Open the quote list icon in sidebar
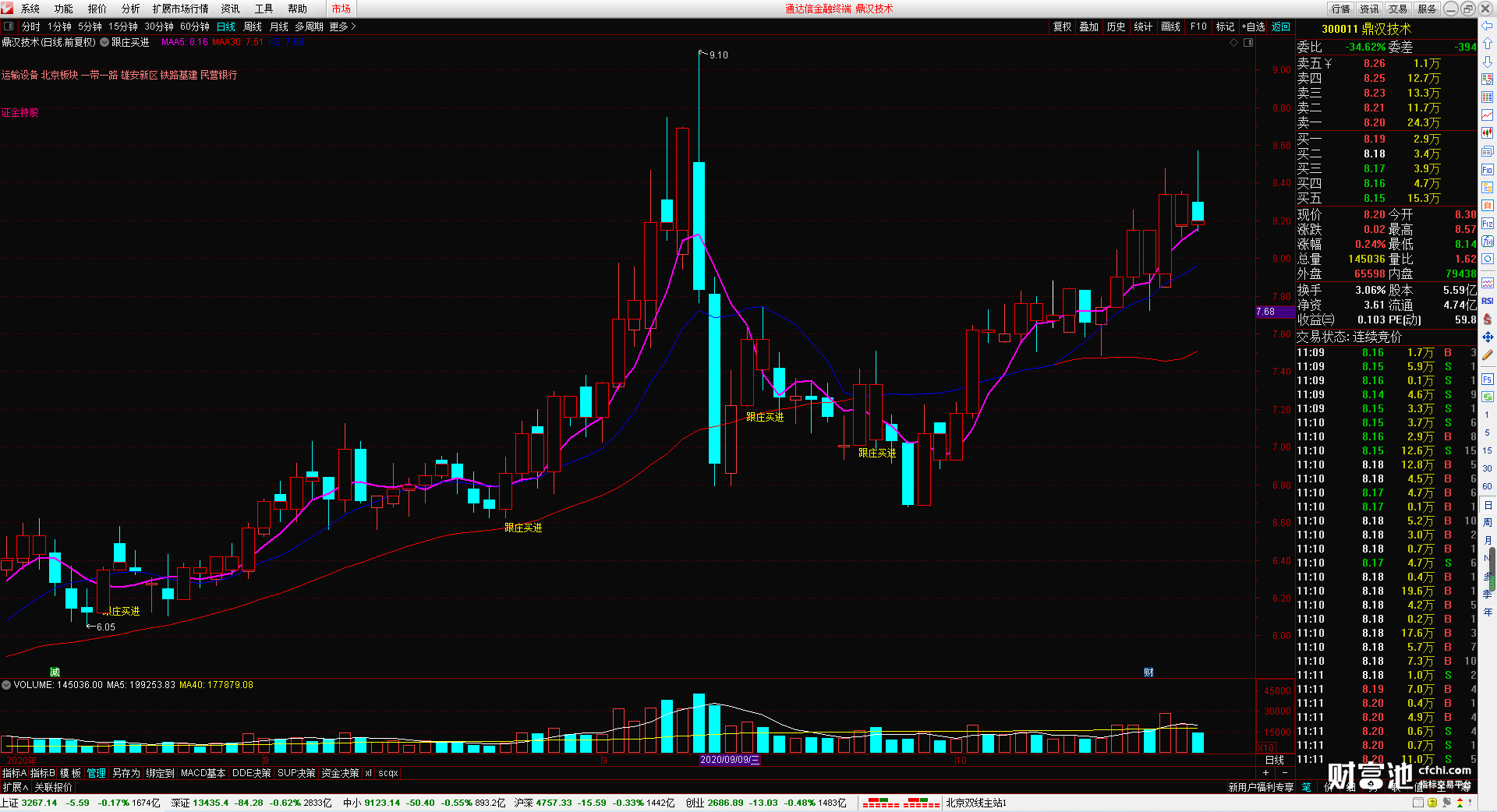The image size is (1497, 812). 1487,79
